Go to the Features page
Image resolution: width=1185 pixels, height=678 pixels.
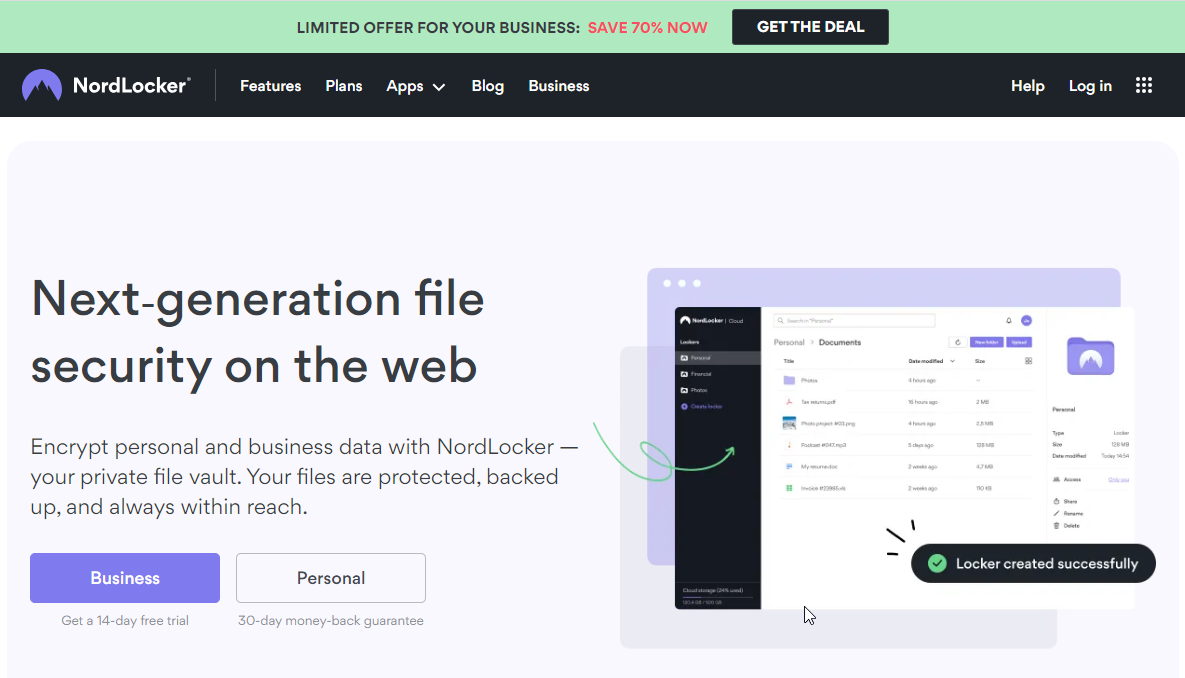point(271,86)
